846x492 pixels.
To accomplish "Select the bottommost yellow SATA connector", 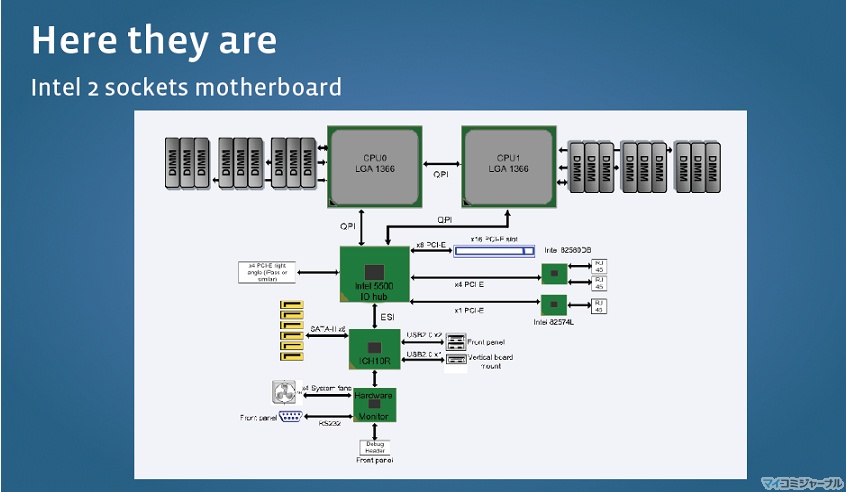I will point(291,356).
